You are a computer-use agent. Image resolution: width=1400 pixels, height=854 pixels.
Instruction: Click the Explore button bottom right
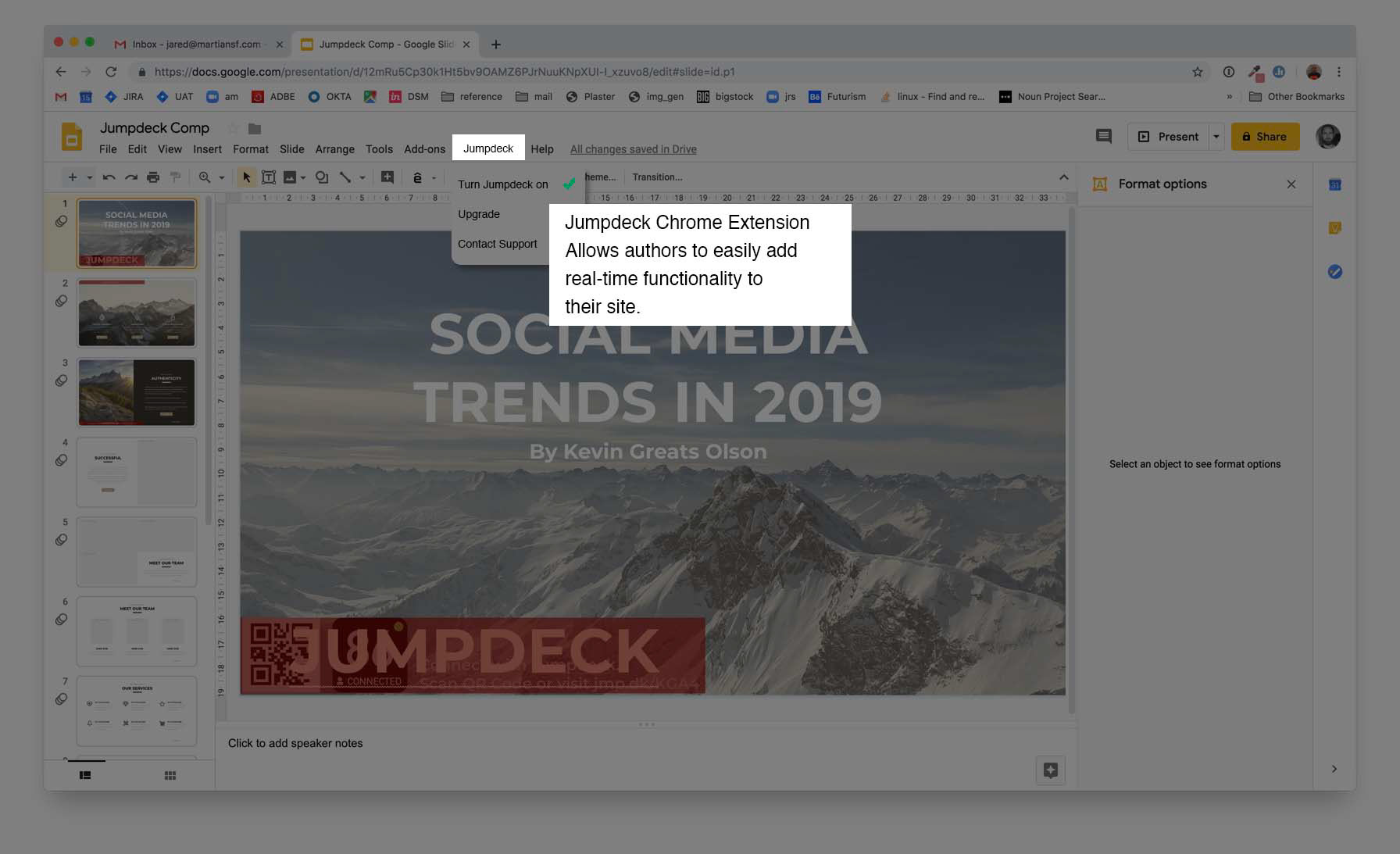[1051, 770]
